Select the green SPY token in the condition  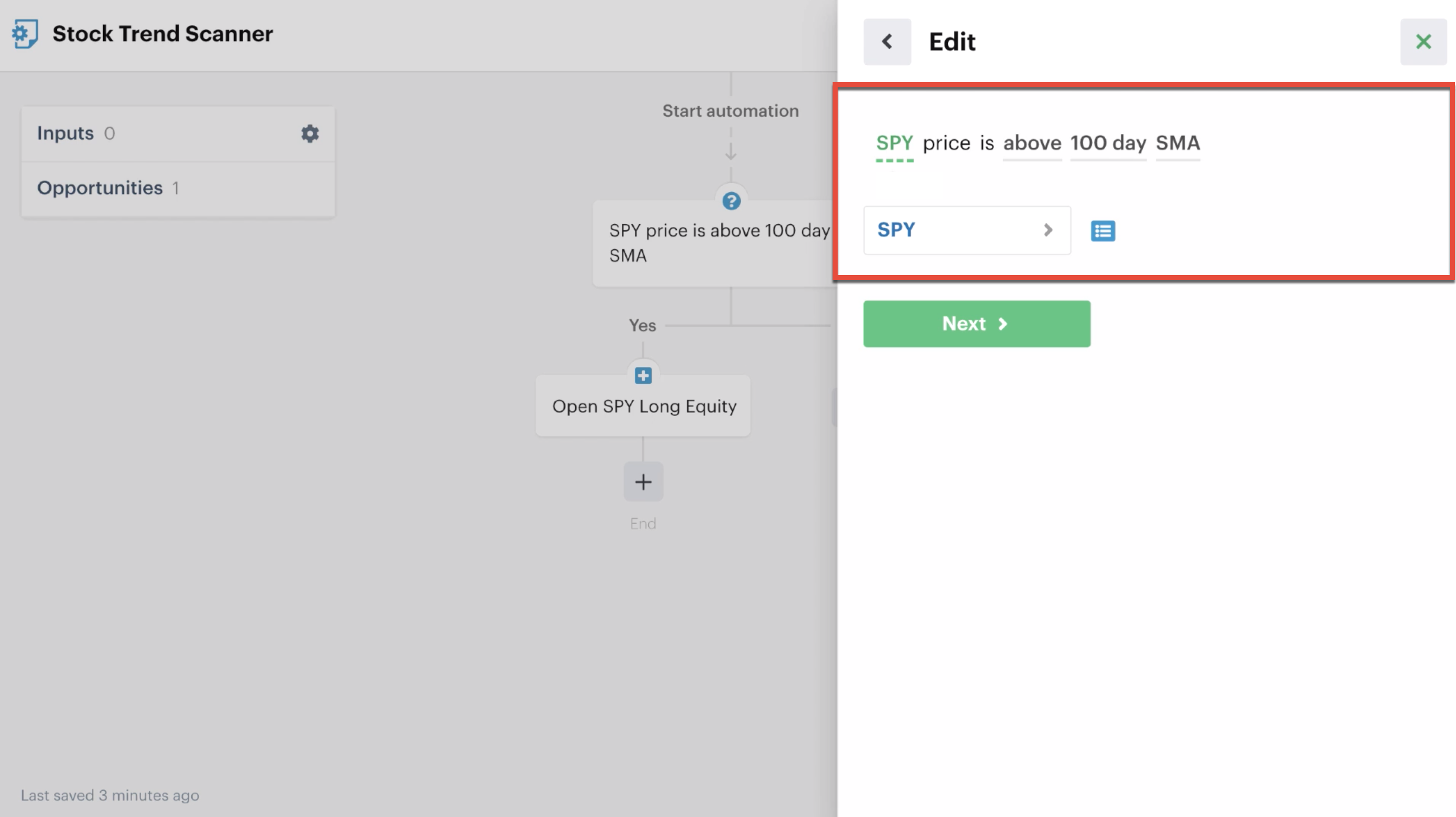(x=894, y=143)
